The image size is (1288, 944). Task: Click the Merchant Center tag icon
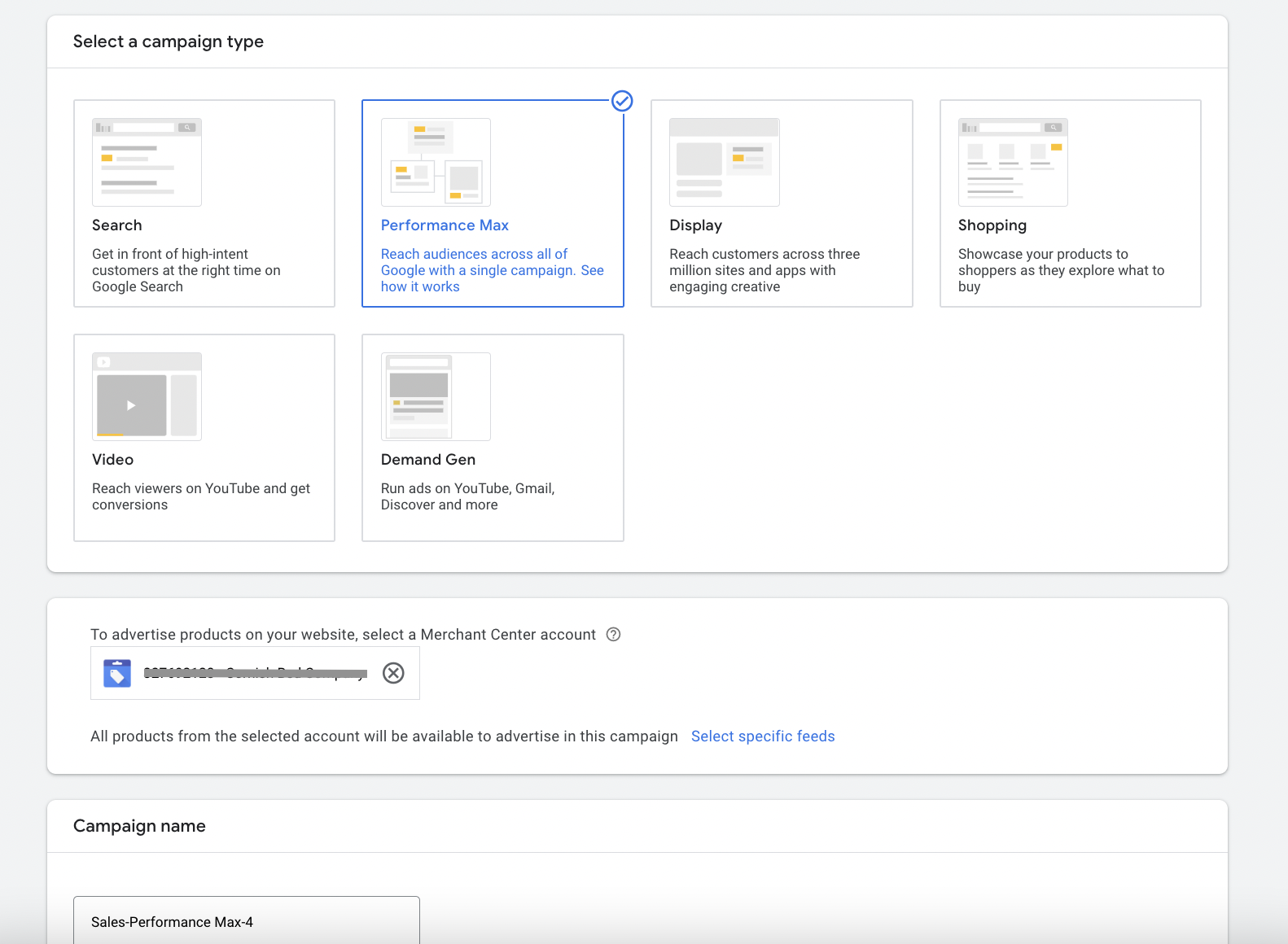(117, 673)
